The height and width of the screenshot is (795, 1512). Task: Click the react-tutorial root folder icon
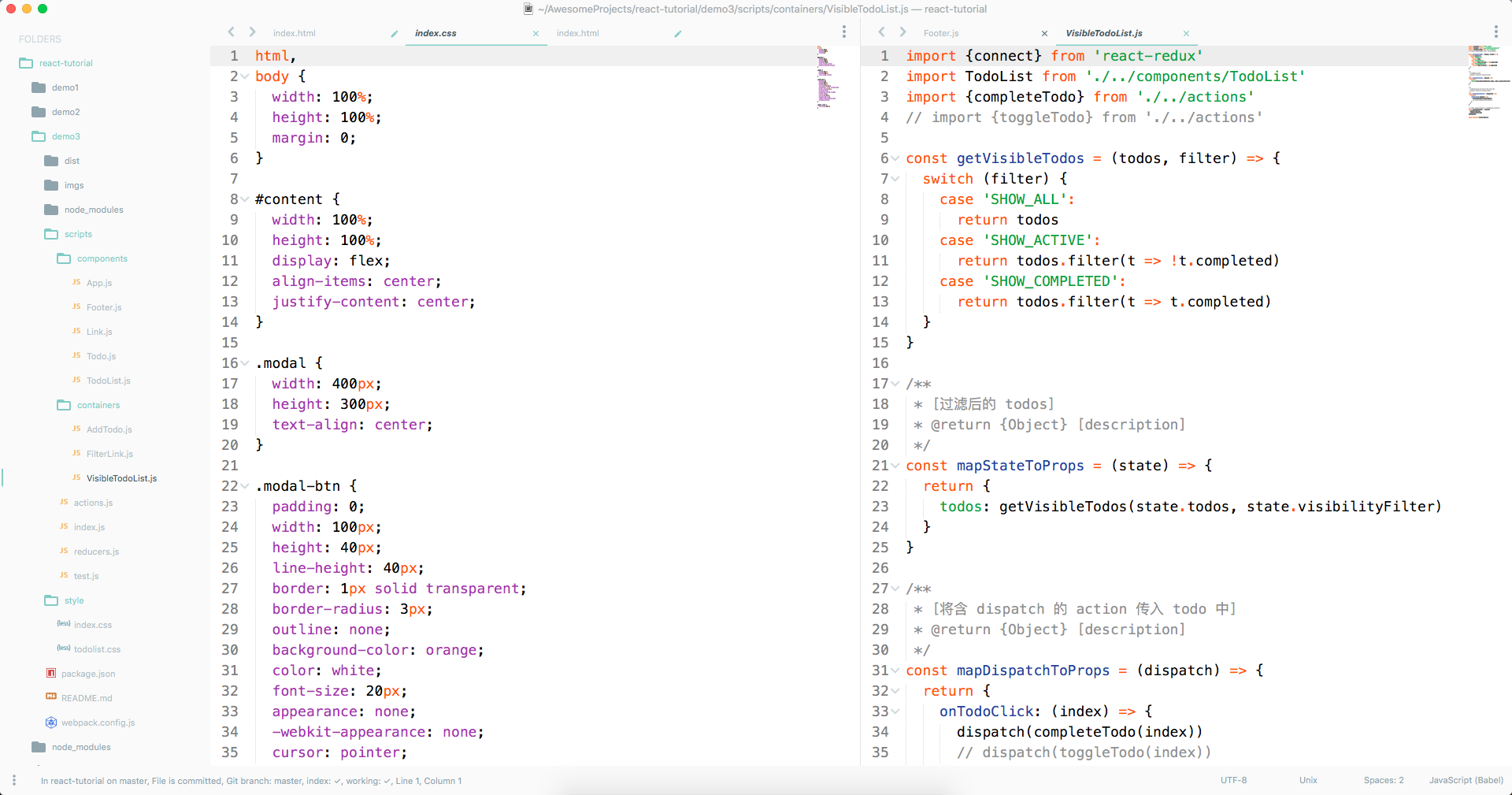(26, 63)
